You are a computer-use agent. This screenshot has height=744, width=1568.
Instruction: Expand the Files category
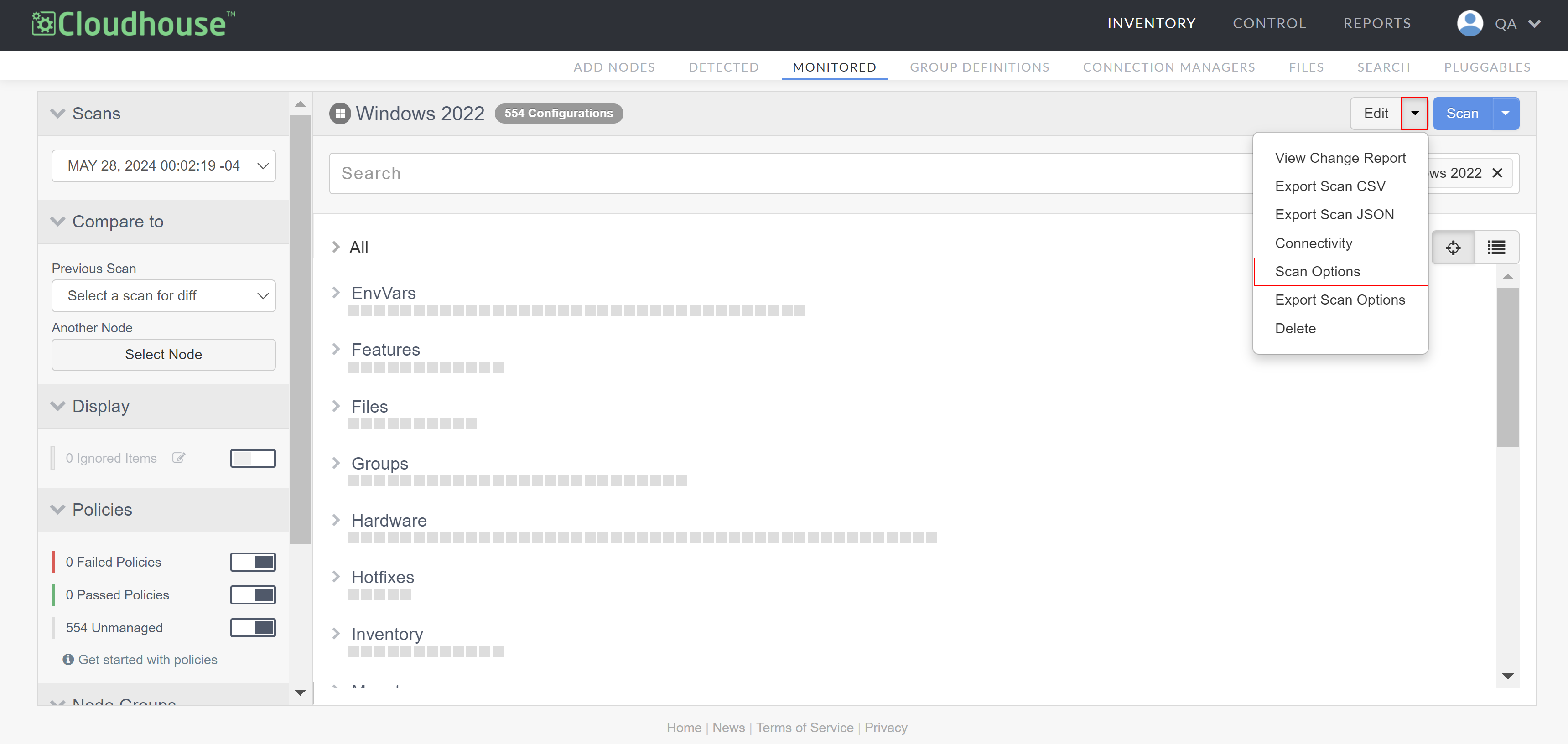336,406
